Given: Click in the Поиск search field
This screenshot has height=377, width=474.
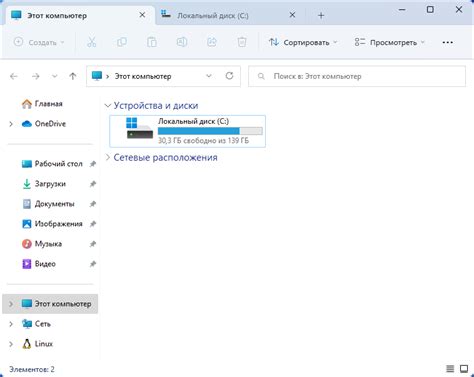Looking at the screenshot, I should (357, 76).
